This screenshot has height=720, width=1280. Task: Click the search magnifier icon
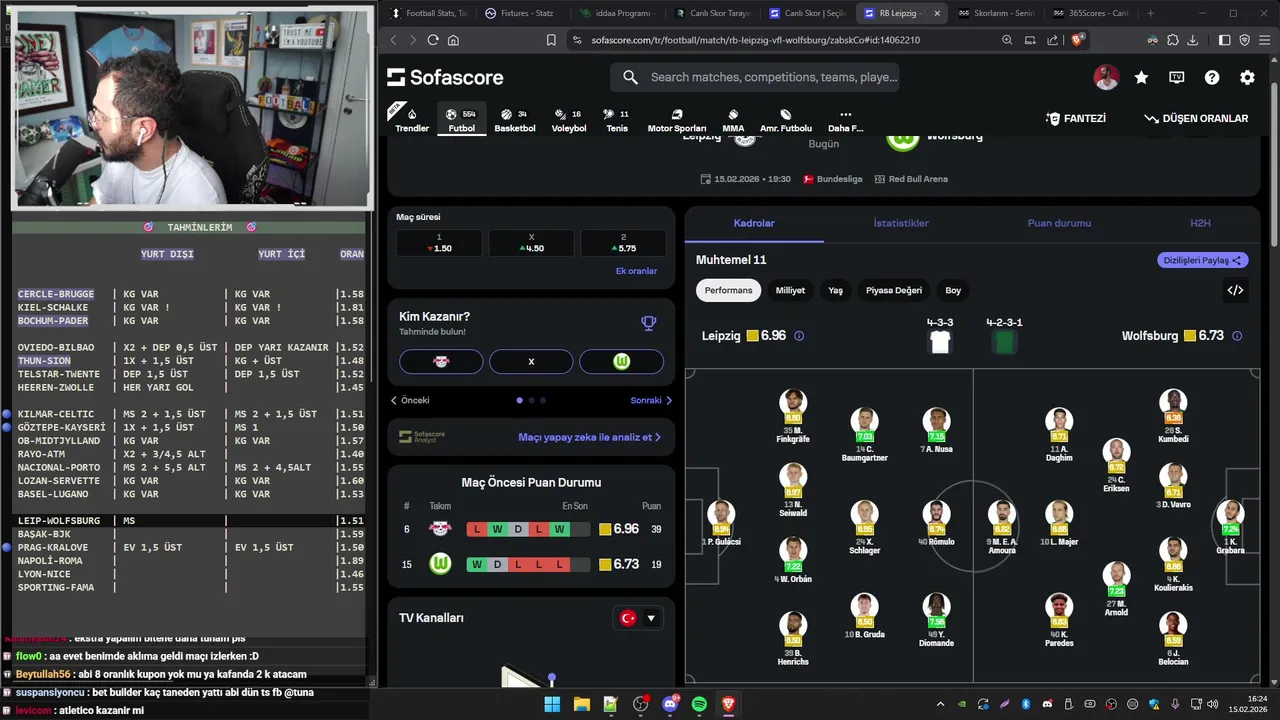coord(630,77)
